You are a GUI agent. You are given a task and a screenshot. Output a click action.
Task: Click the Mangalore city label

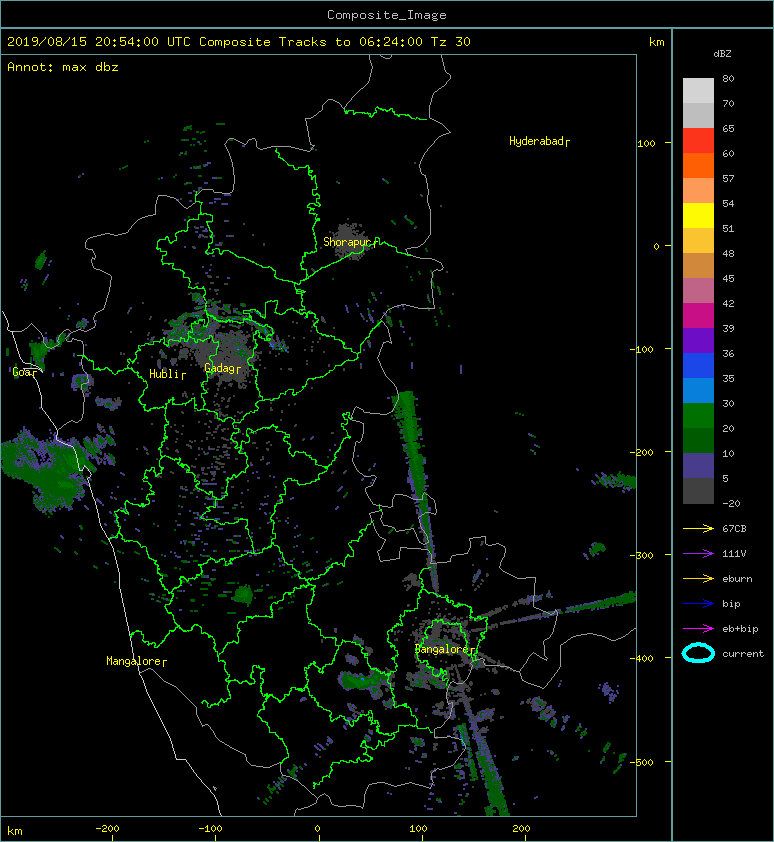(x=136, y=661)
